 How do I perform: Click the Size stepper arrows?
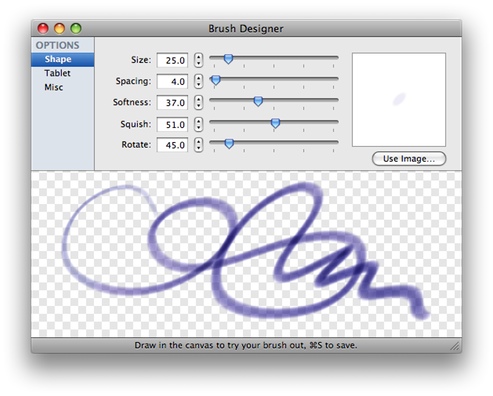[x=199, y=60]
